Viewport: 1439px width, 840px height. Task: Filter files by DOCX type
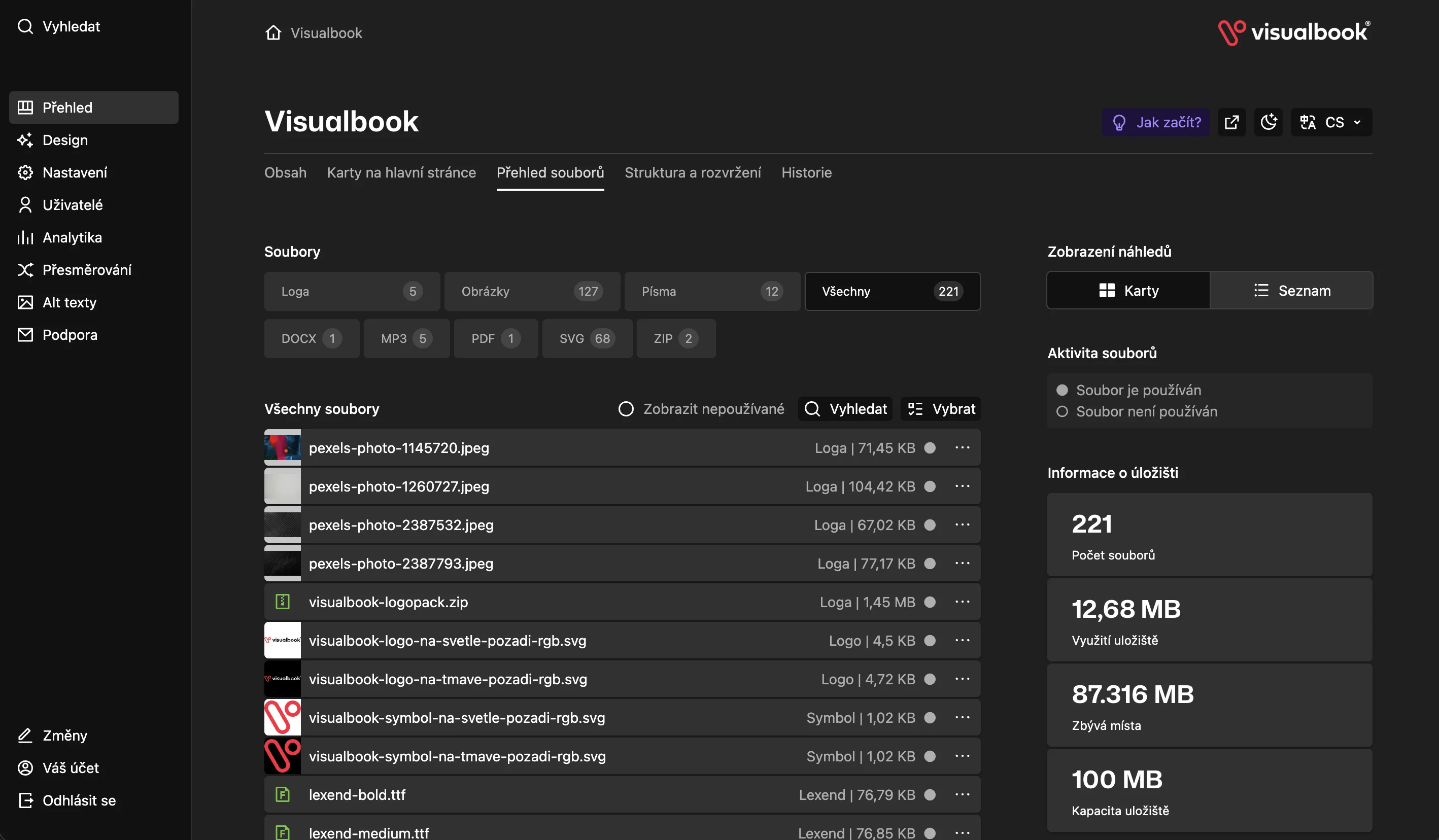point(312,339)
